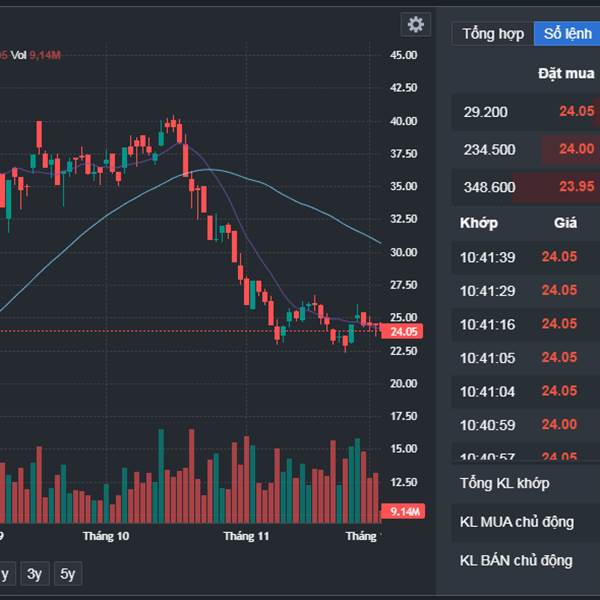Click the 9.14M volume axis label
Image resolution: width=600 pixels, height=600 pixels.
pyautogui.click(x=404, y=511)
